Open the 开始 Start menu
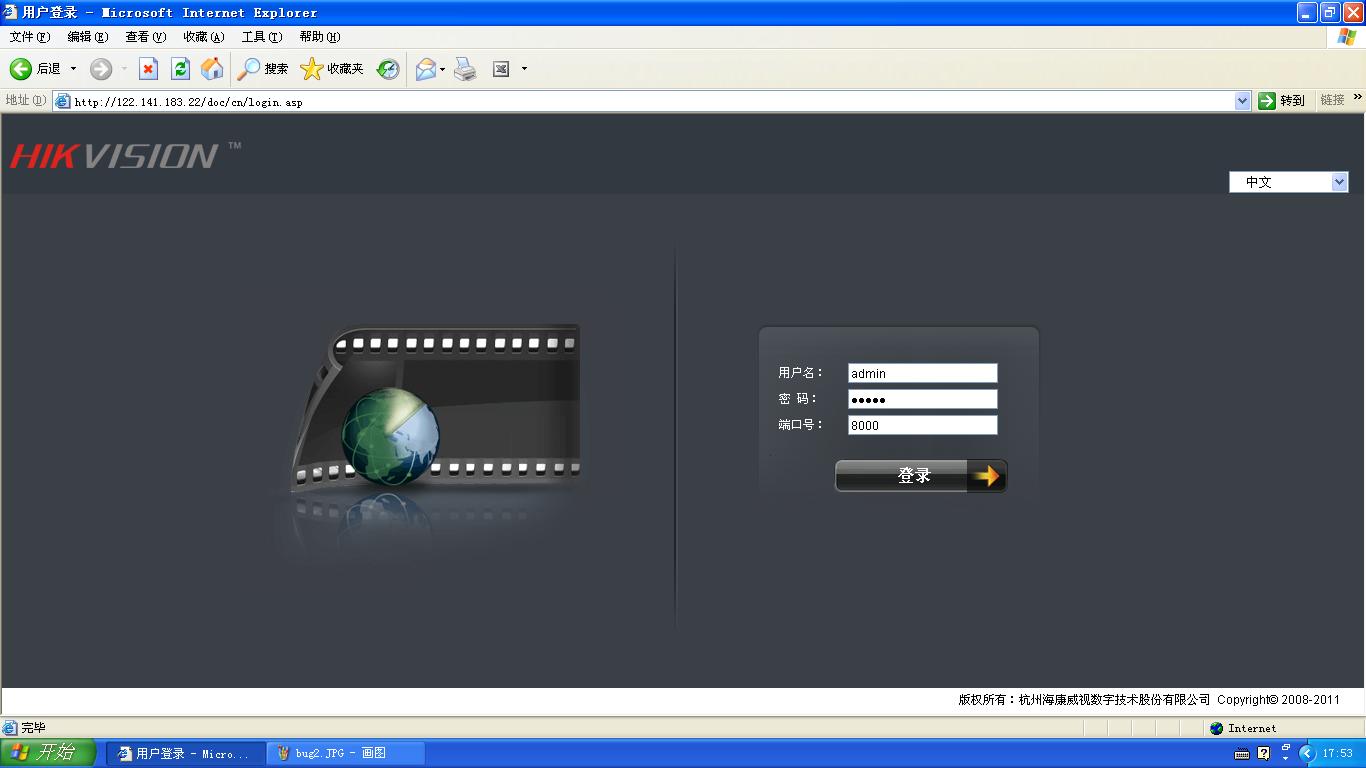Screen dimensions: 1366x768 click(48, 753)
